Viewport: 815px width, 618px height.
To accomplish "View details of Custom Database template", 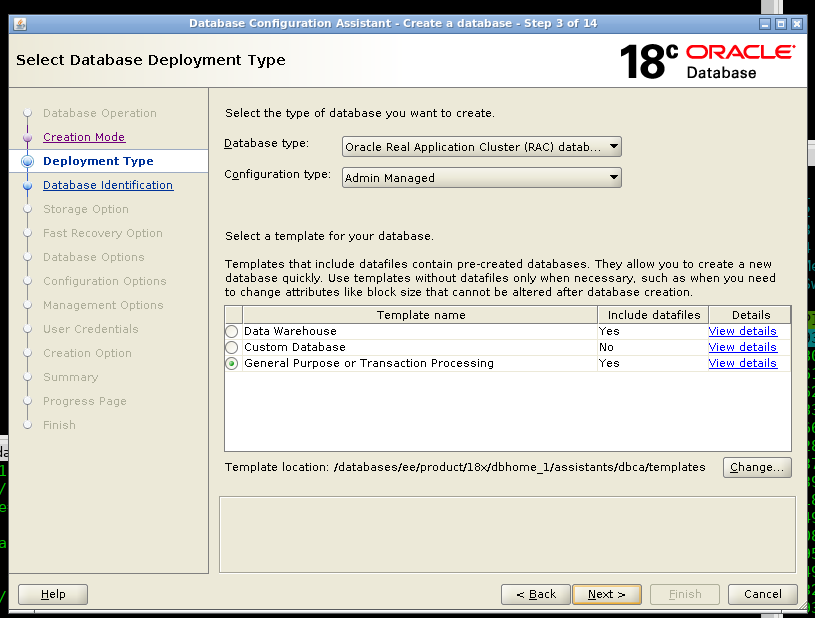I will [x=742, y=347].
